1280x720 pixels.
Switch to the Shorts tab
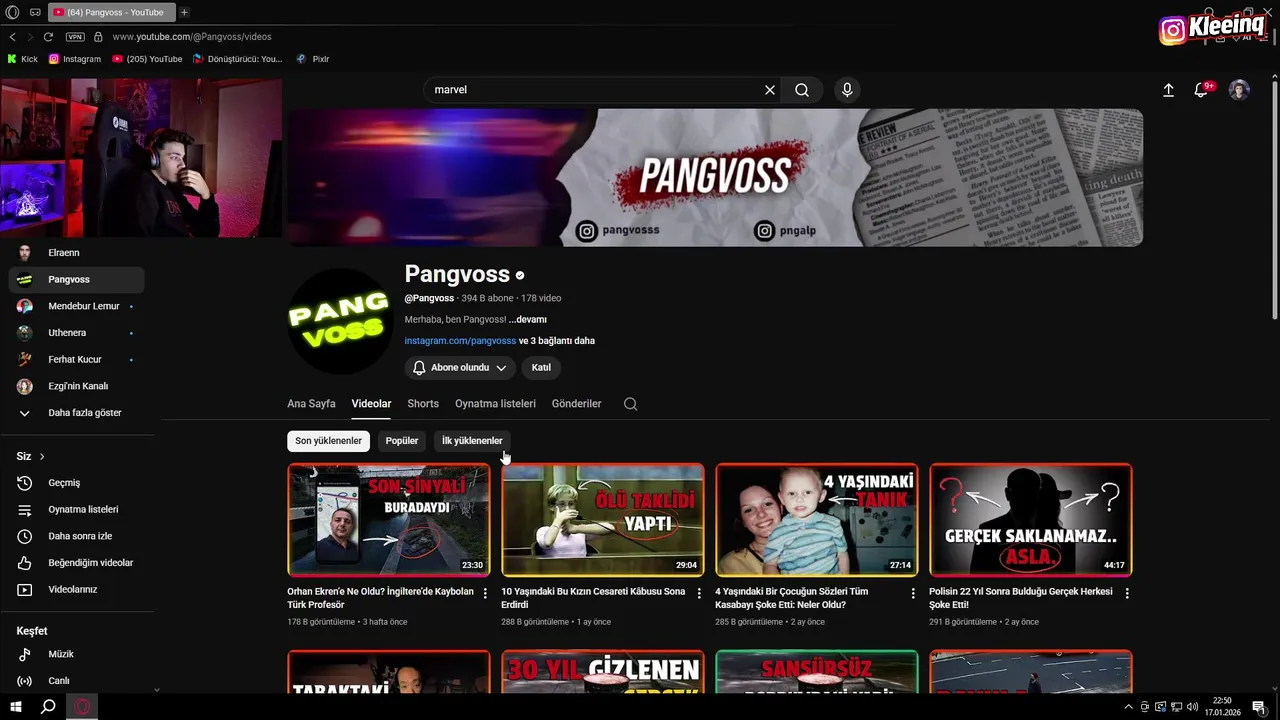pyautogui.click(x=423, y=404)
